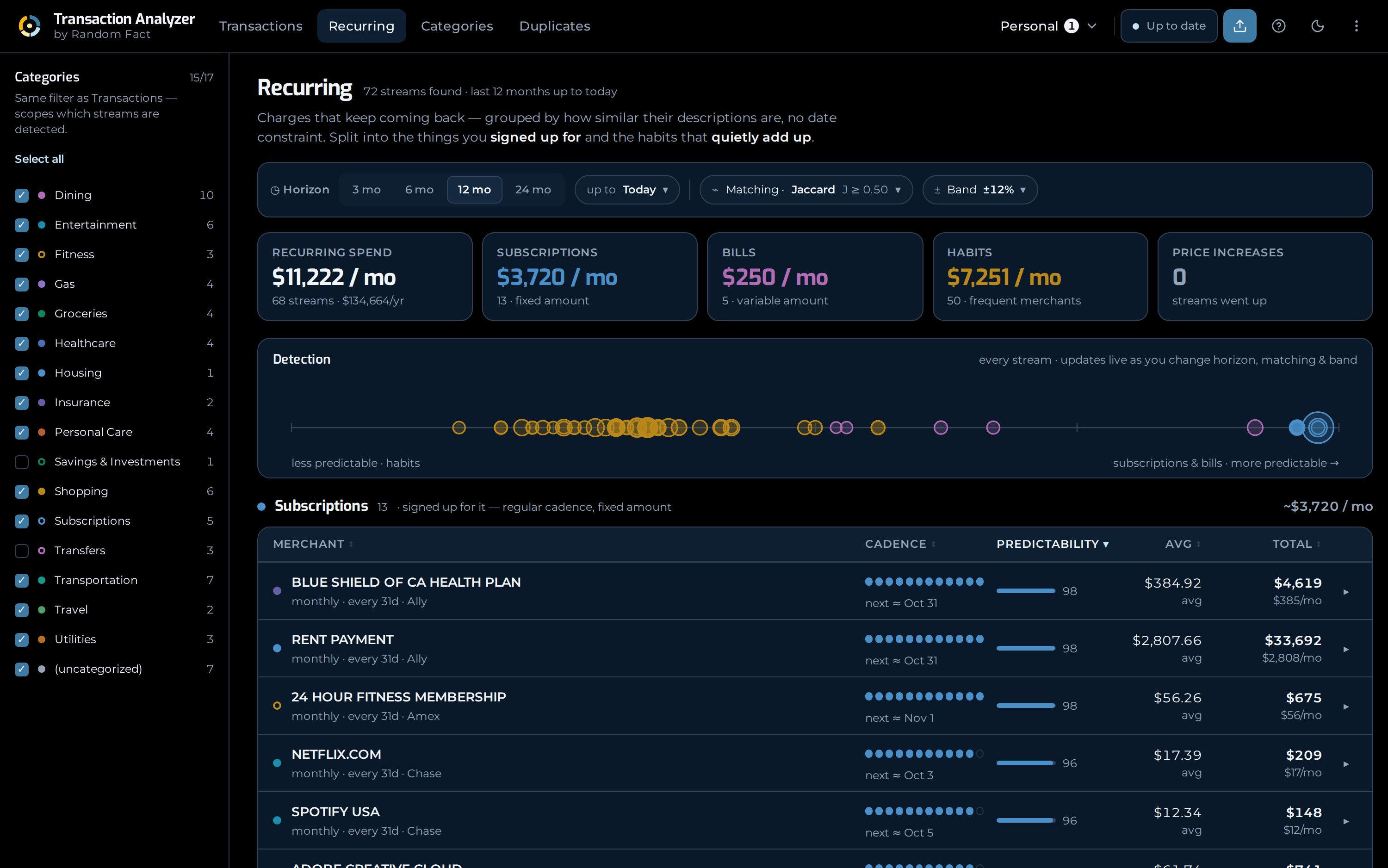Switch to the Categories tab
The width and height of the screenshot is (1388, 868).
pos(457,26)
